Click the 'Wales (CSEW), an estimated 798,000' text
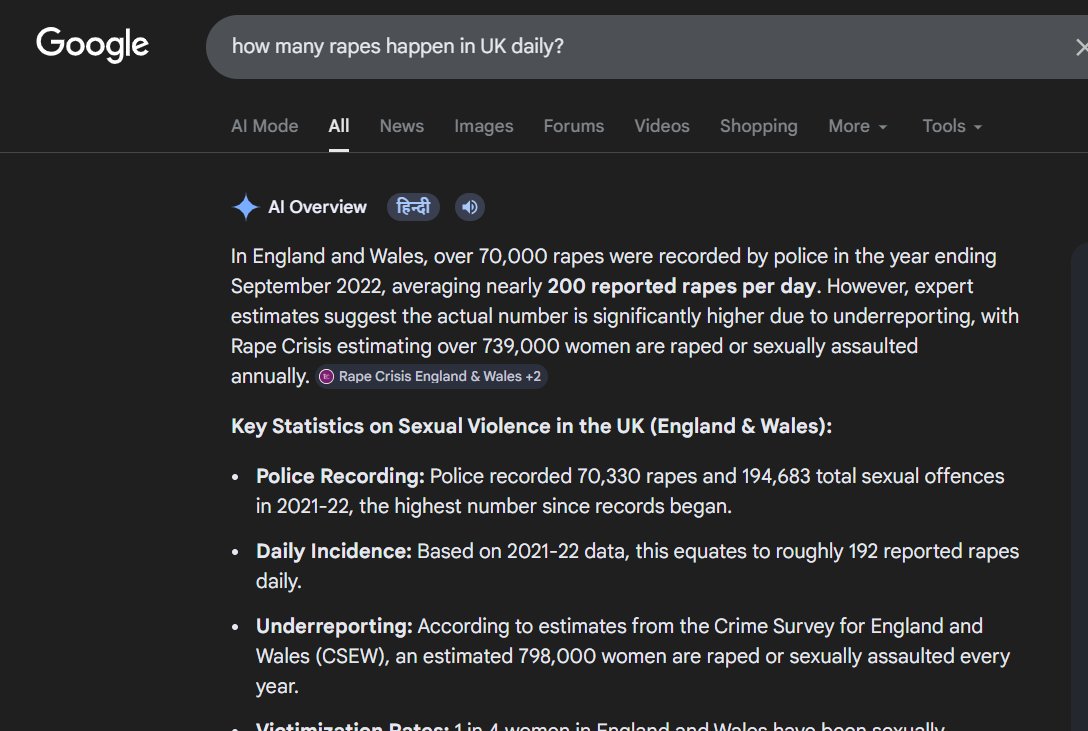 (x=426, y=655)
